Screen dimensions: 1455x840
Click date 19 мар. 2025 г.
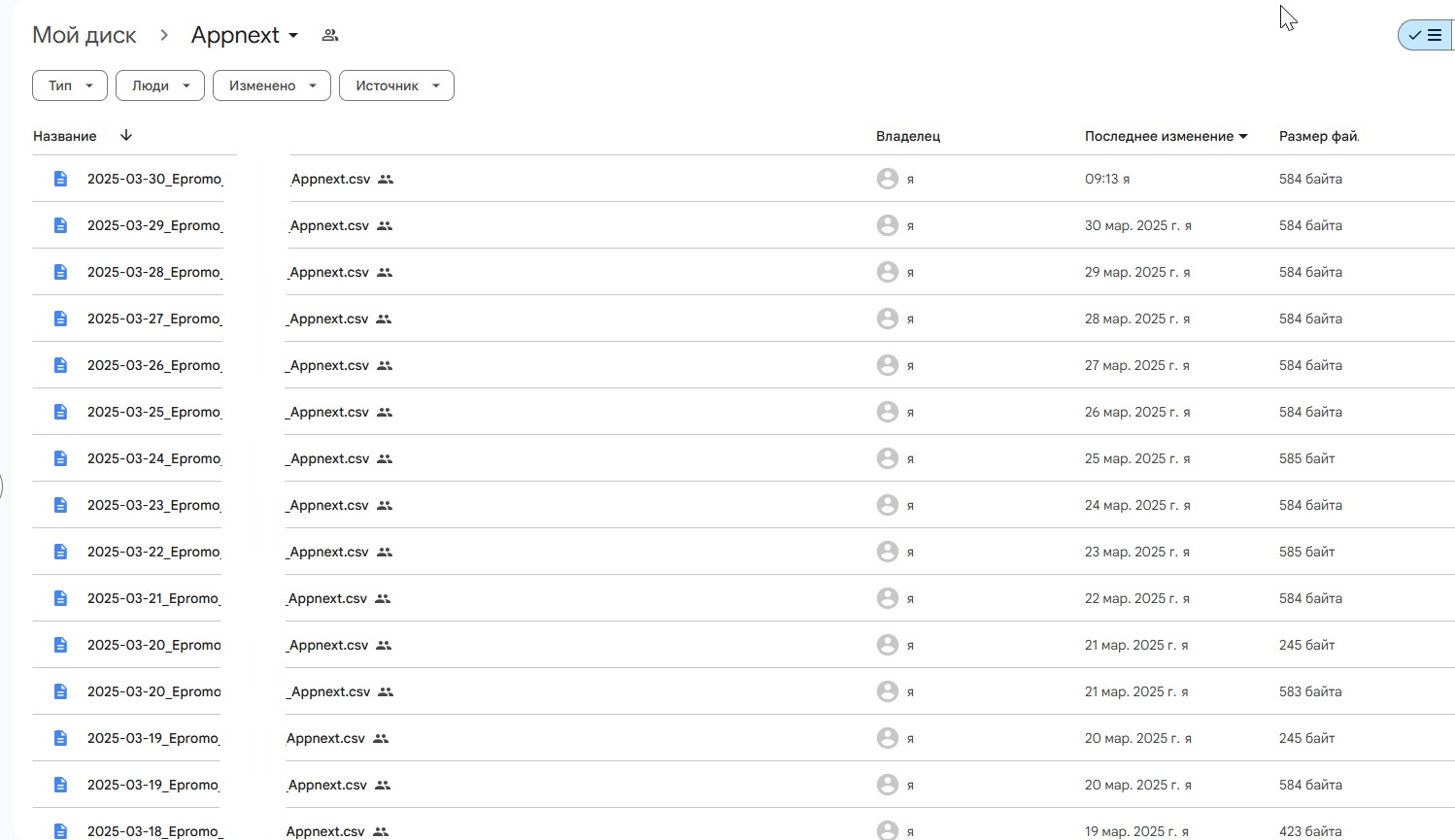pos(1132,831)
